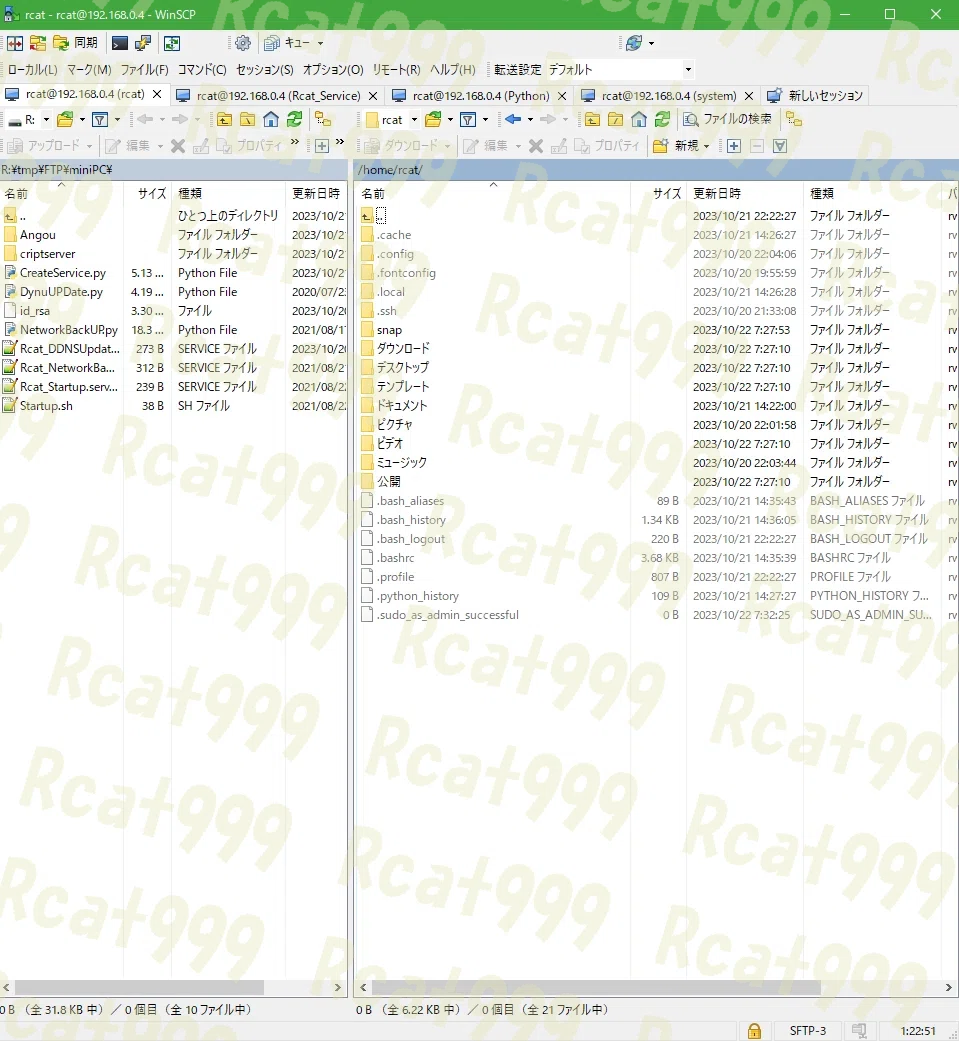The image size is (959, 1041).
Task: Sort remote list by 更新日時 column
Action: 744,194
